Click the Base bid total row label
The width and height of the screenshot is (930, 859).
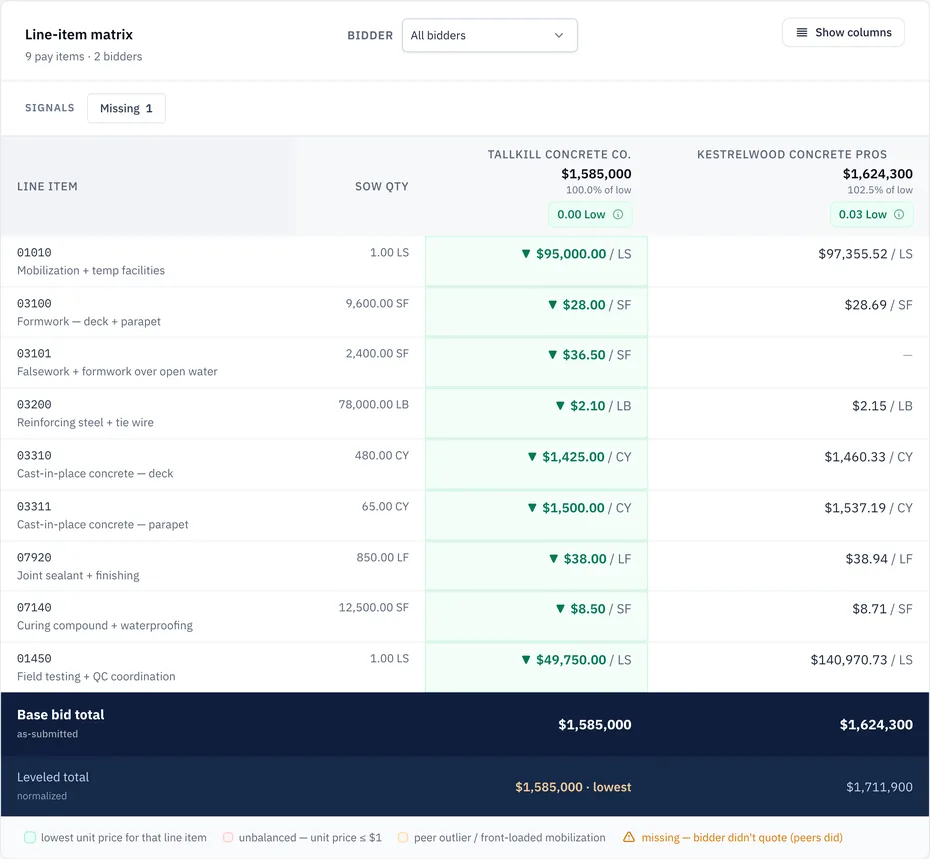(x=60, y=715)
